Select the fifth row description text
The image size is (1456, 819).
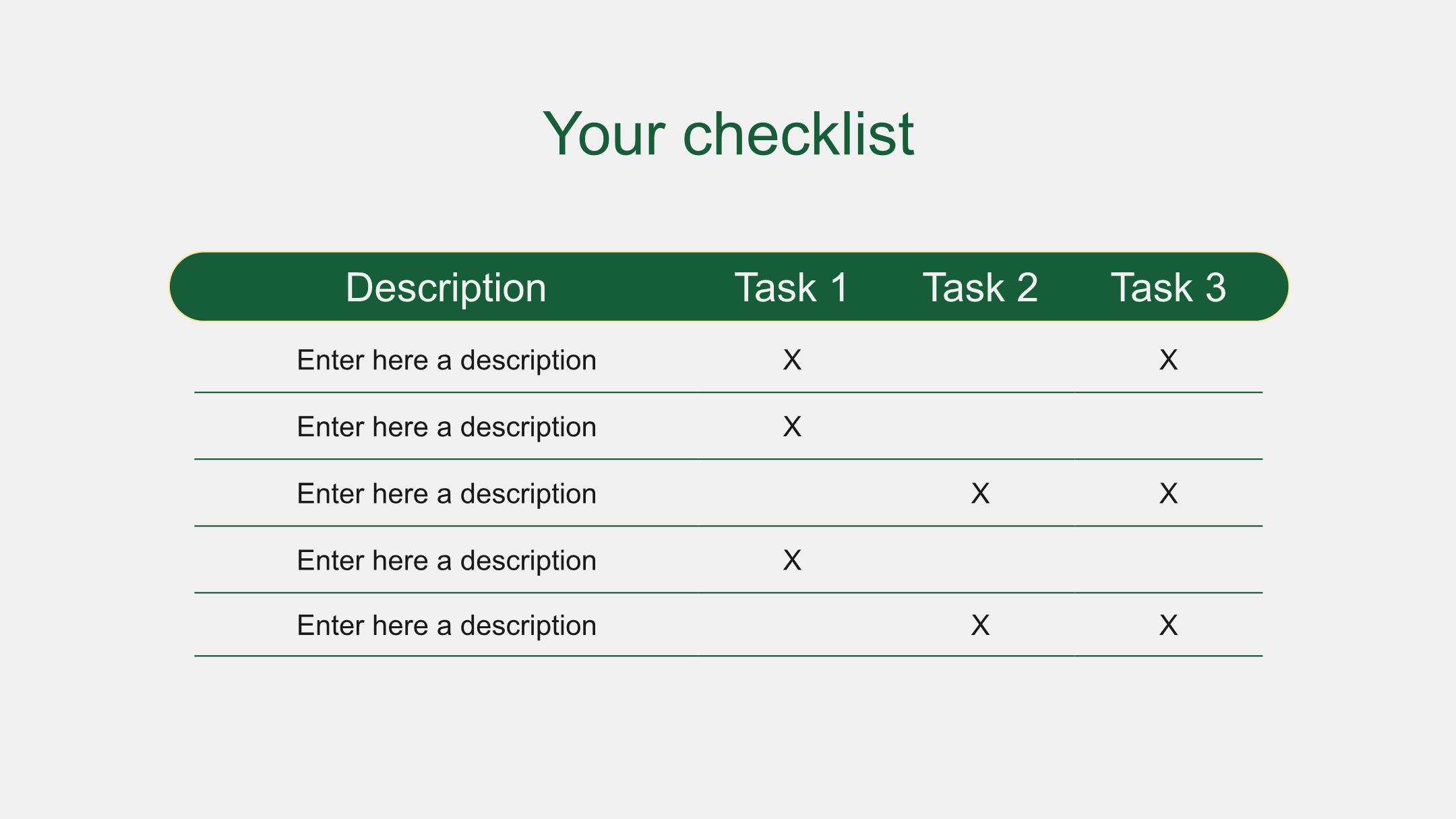(446, 625)
